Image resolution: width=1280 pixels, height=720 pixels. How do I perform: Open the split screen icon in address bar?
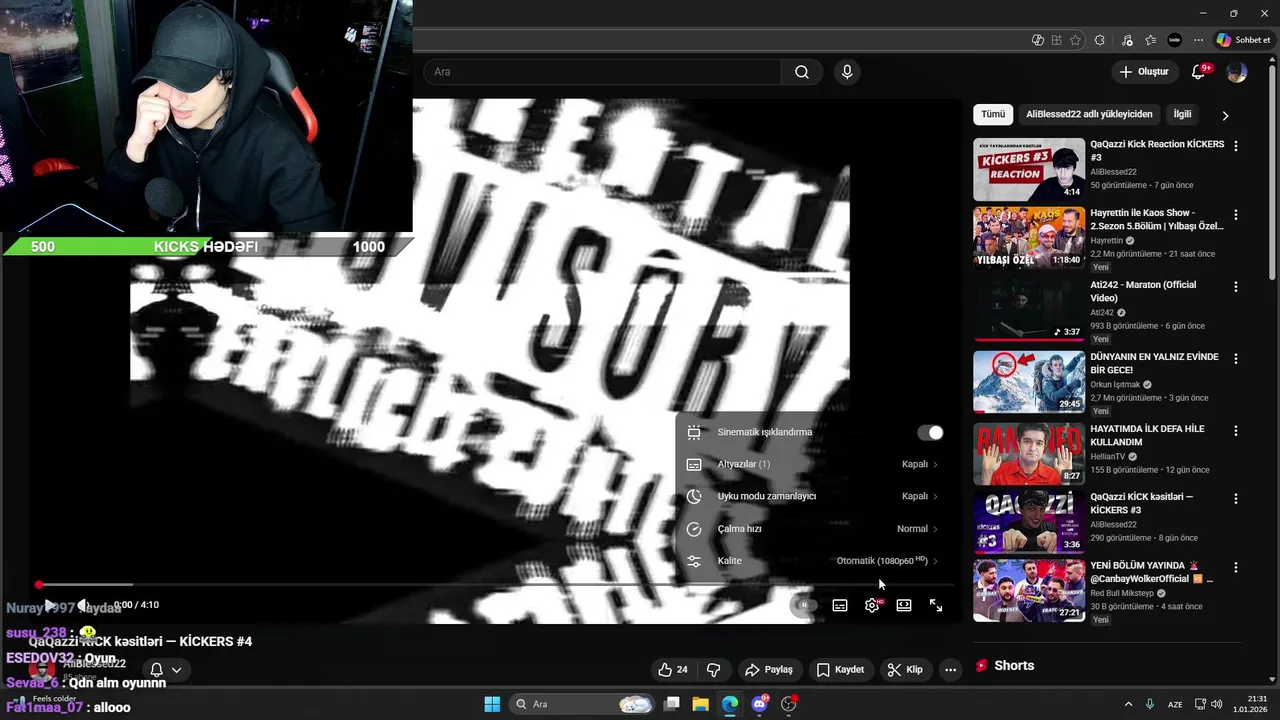1056,40
